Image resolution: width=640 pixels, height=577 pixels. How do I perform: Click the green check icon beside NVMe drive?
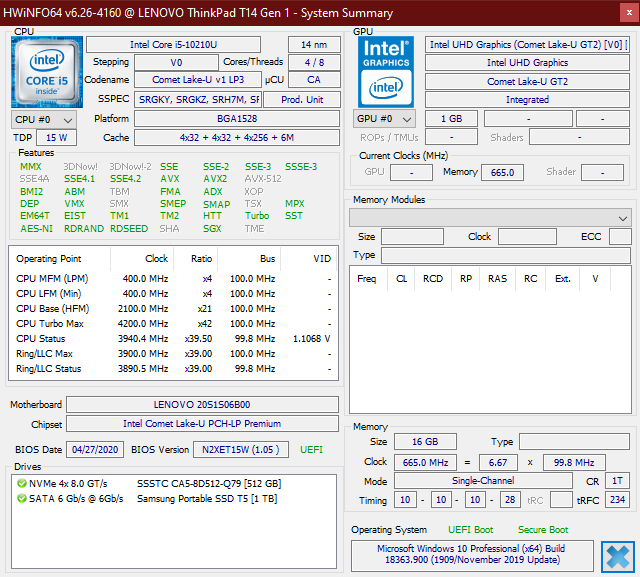(21, 483)
